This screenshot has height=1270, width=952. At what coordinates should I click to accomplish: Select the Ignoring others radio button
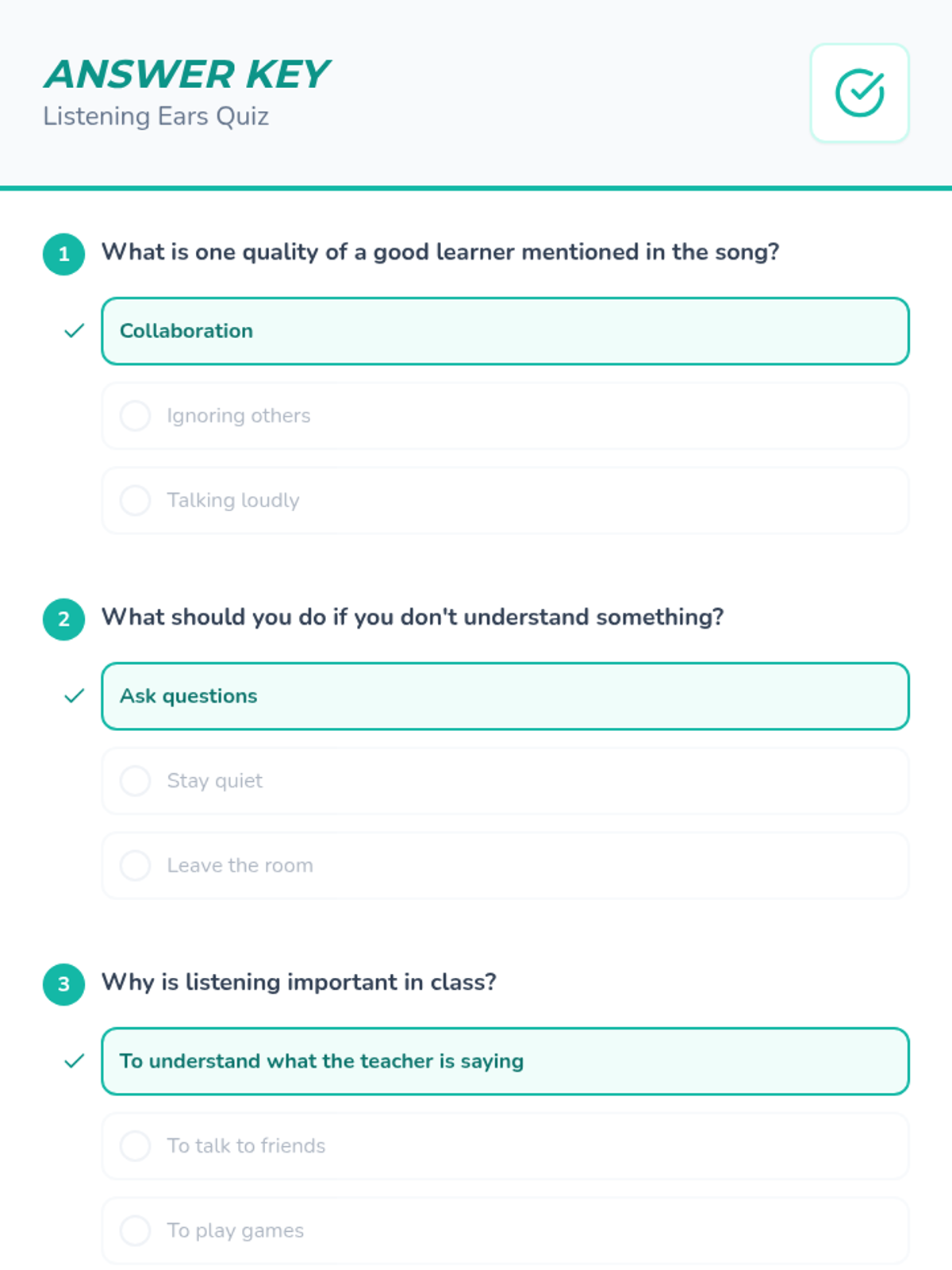point(135,416)
